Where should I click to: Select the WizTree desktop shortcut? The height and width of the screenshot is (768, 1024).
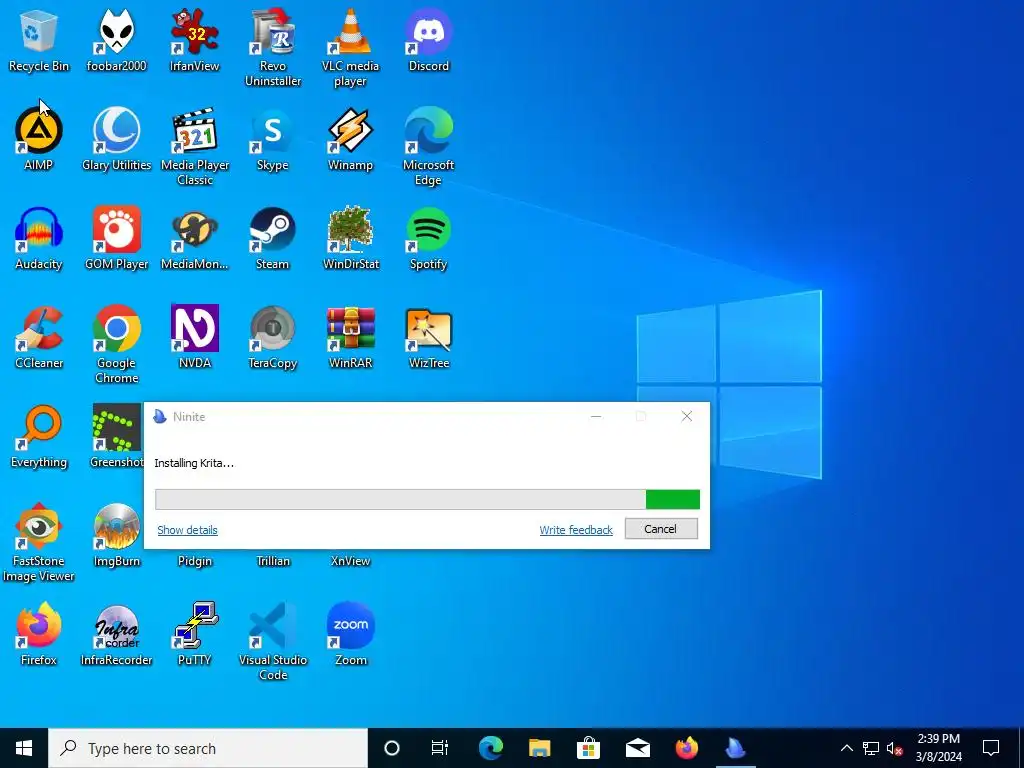(428, 337)
